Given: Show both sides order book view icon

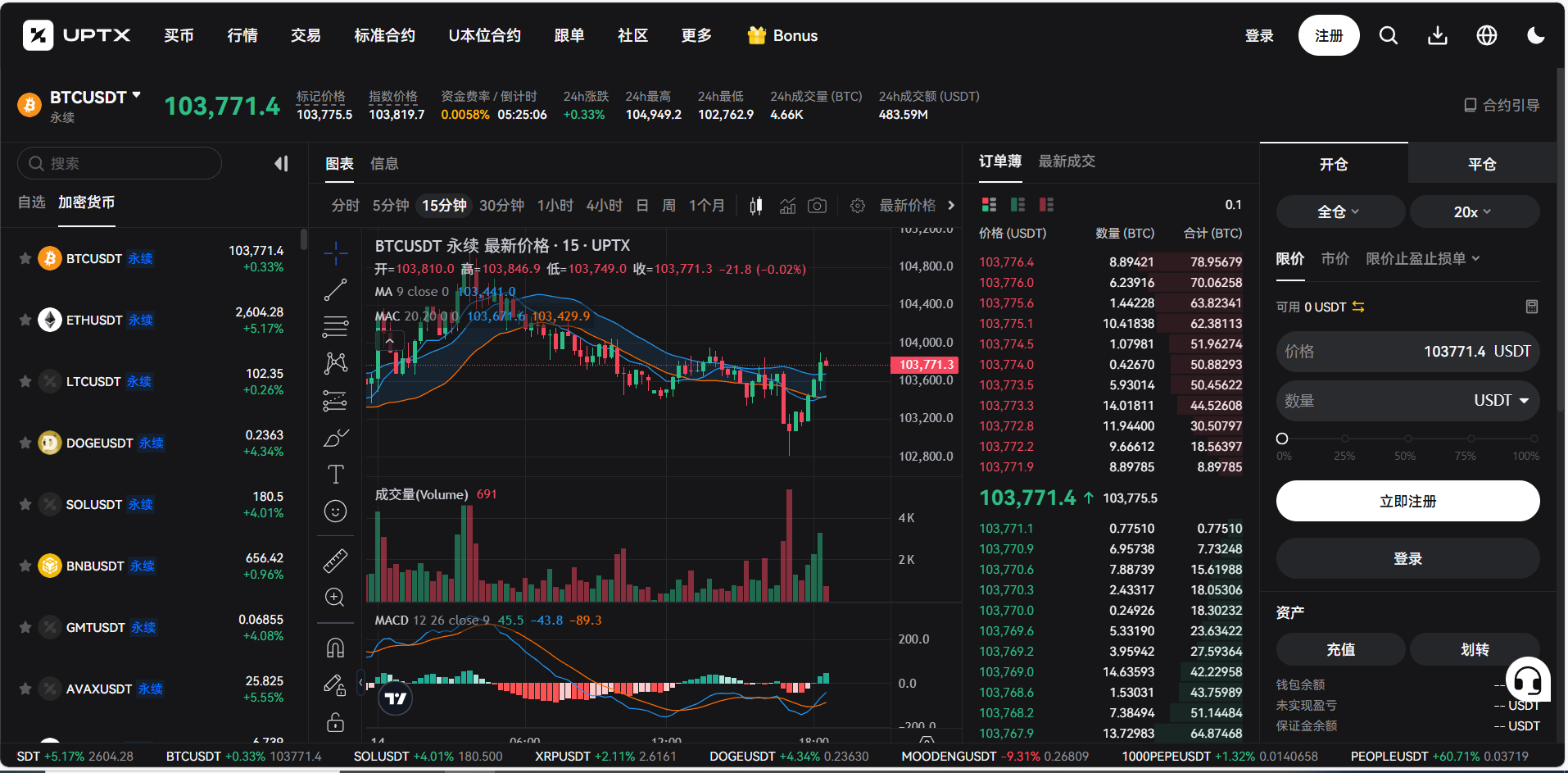Looking at the screenshot, I should coord(990,205).
